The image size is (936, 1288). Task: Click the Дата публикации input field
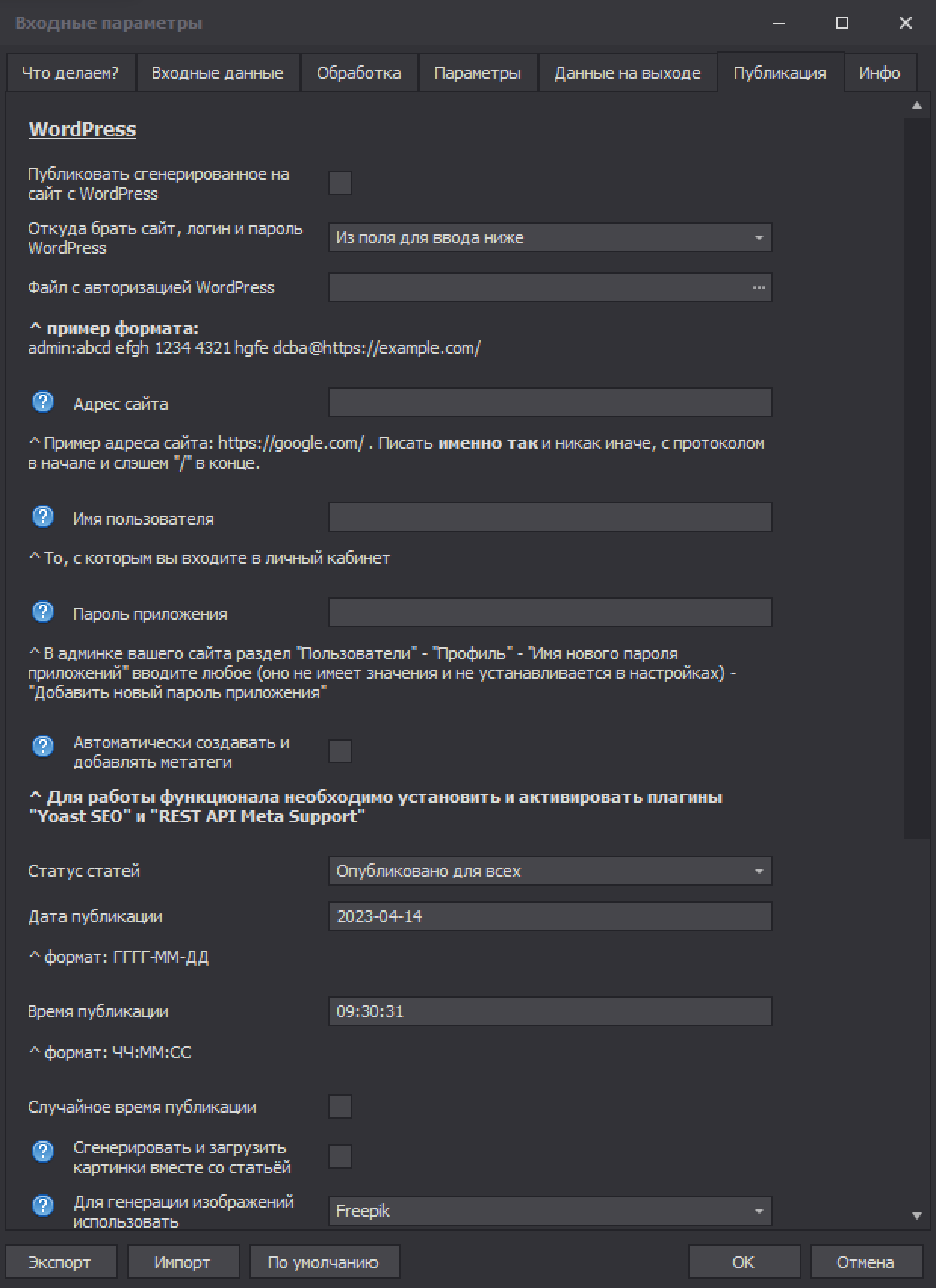(550, 916)
